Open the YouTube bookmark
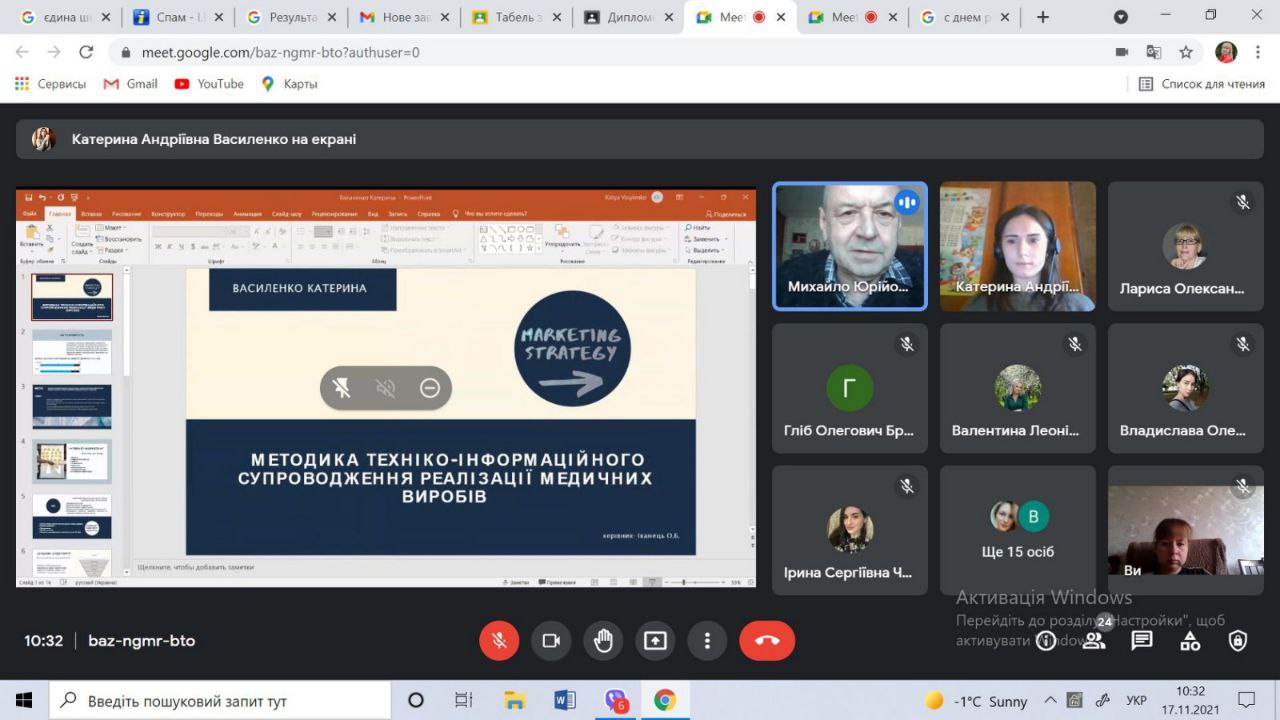 pos(209,84)
